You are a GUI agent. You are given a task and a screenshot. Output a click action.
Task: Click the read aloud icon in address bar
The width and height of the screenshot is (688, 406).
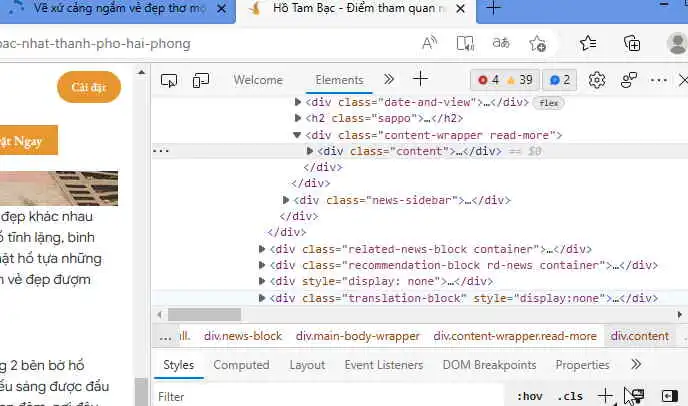coord(430,43)
